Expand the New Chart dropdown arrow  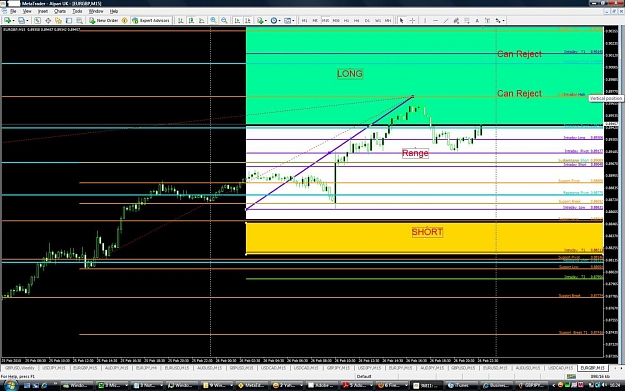click(13, 20)
